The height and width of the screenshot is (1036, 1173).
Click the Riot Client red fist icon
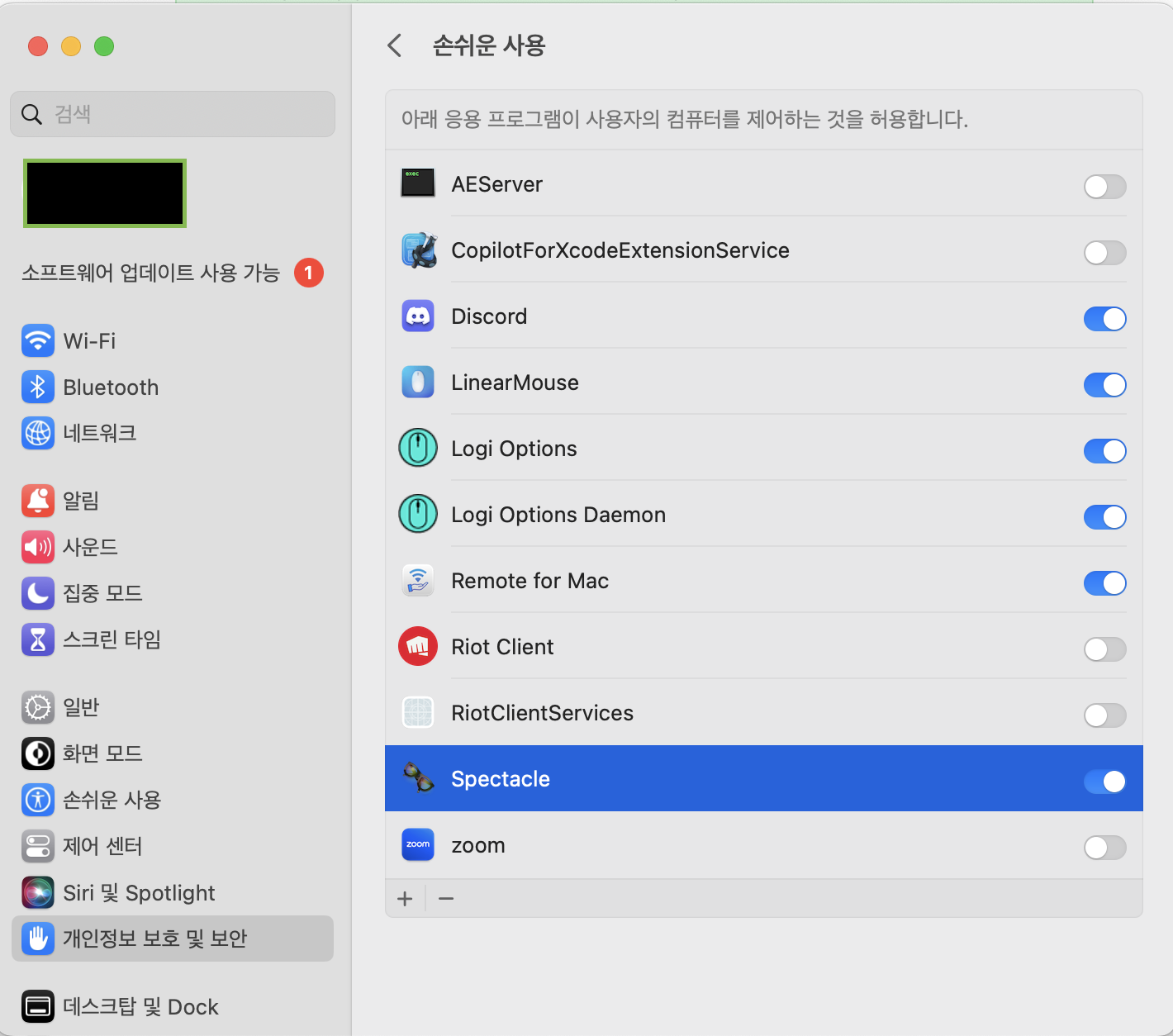pos(418,646)
